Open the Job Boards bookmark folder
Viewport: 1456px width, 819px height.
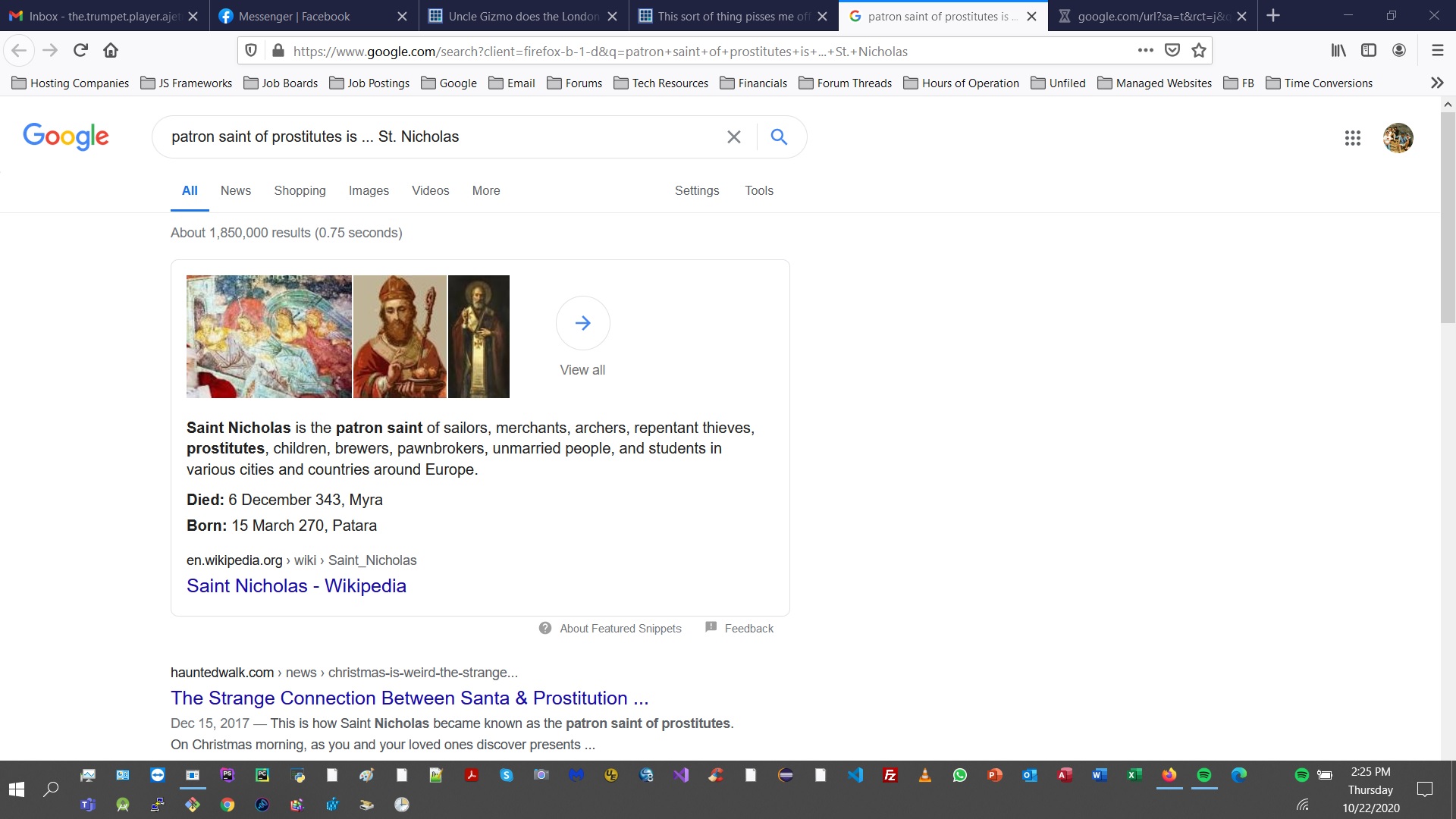coord(281,83)
